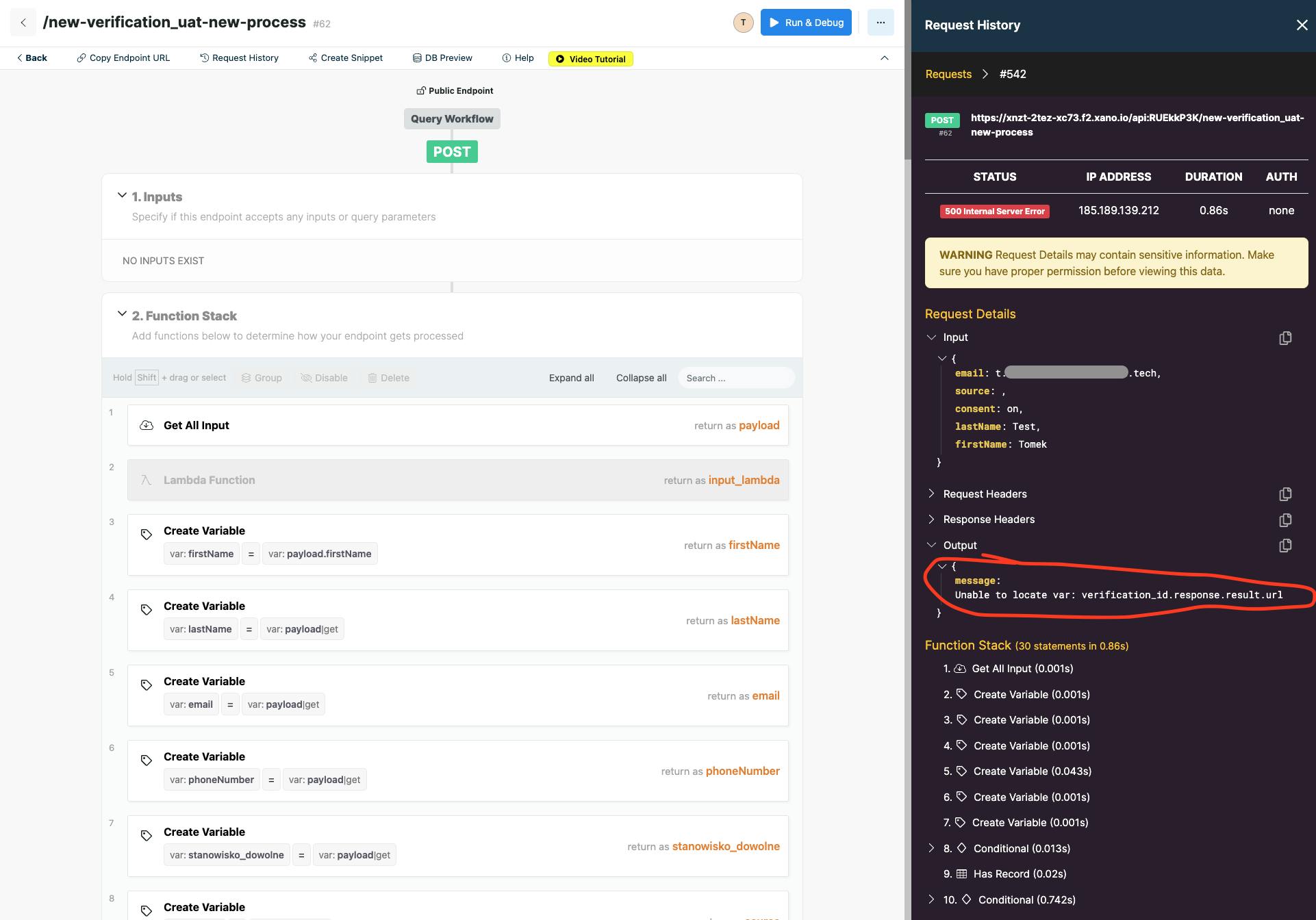Collapse the Output section in details
Screen dimensions: 1316x920
tap(931, 545)
